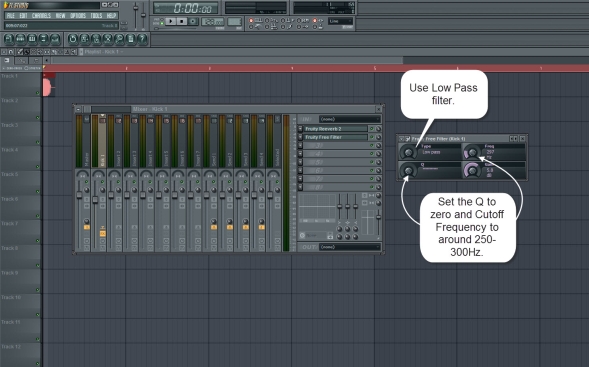Open the empty effect slot 3 arrow menu

point(301,145)
